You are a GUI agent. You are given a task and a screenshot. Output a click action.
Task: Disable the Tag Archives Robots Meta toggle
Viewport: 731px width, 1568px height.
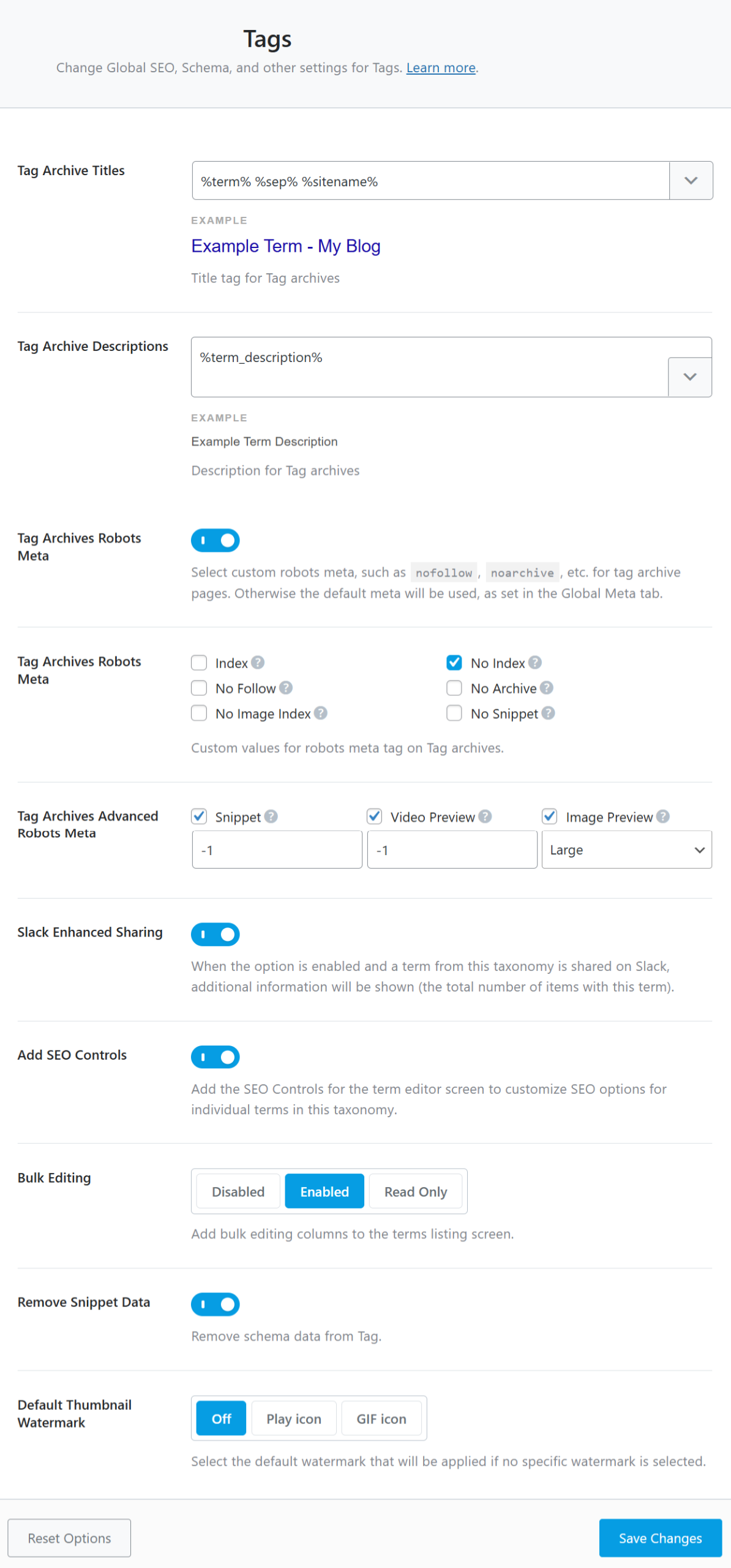[x=215, y=540]
